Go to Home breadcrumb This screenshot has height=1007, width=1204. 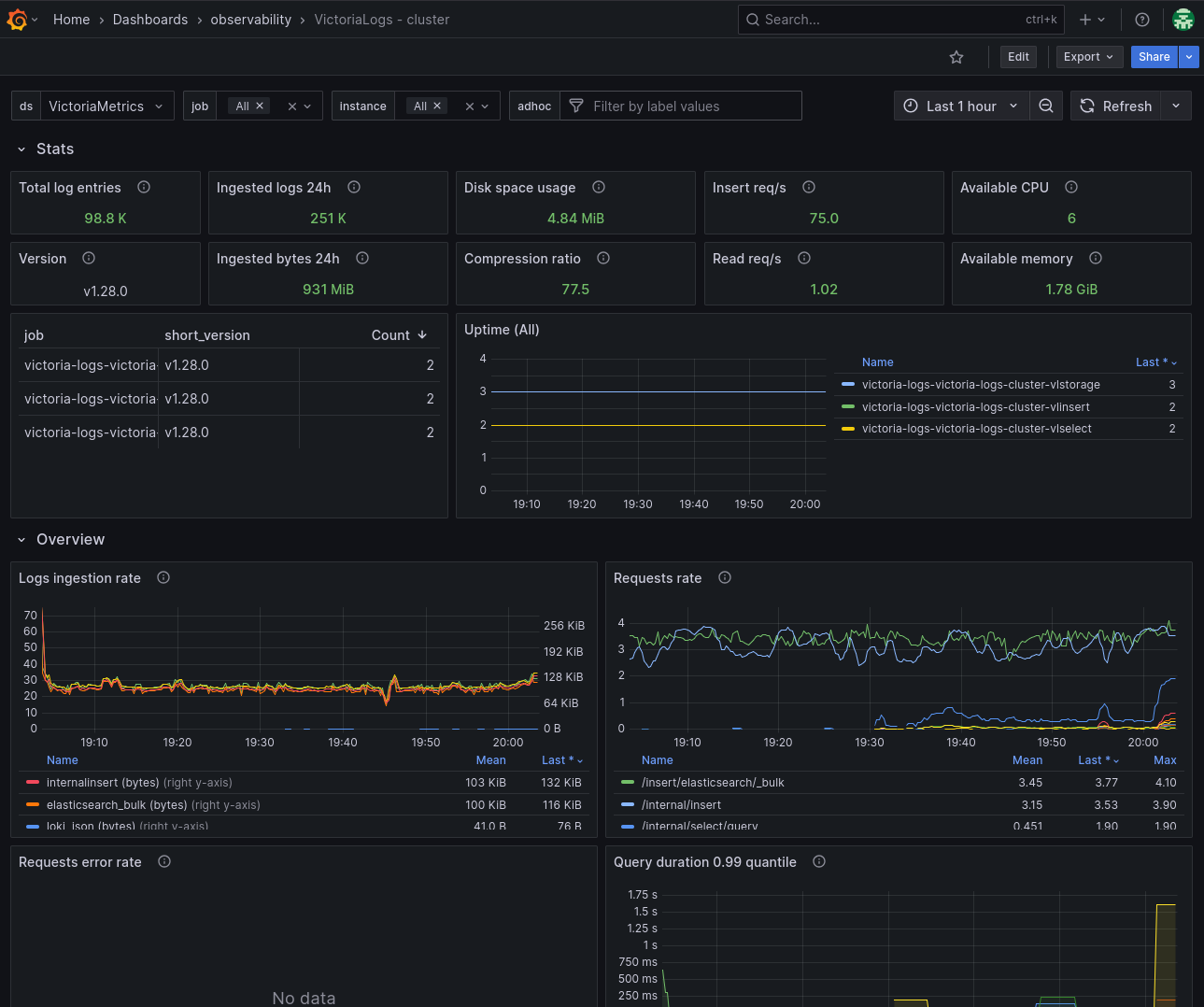[x=72, y=19]
